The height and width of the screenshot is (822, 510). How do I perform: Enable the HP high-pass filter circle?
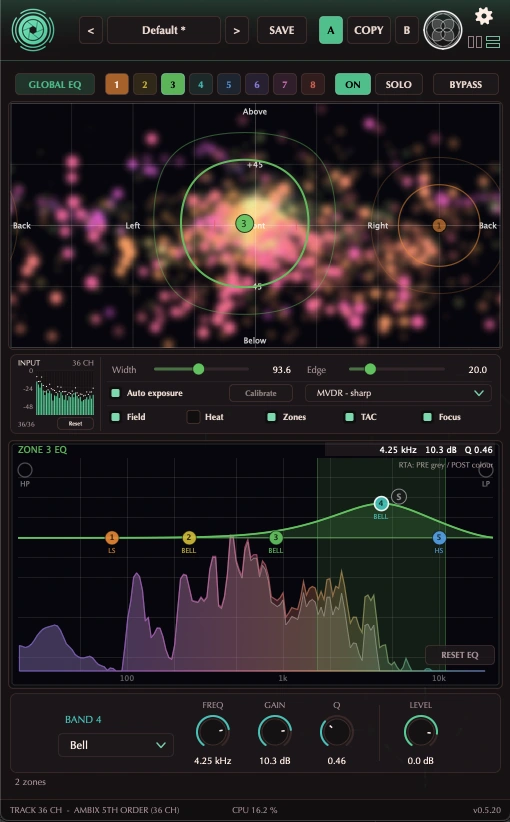click(25, 469)
